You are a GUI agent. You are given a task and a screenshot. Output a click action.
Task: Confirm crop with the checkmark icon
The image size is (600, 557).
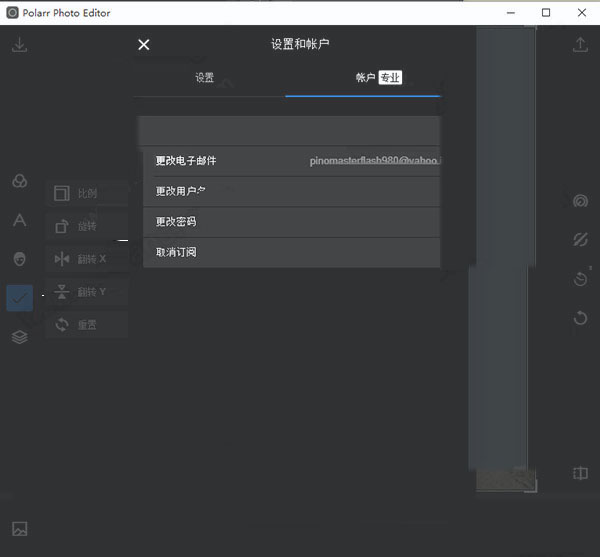[20, 298]
